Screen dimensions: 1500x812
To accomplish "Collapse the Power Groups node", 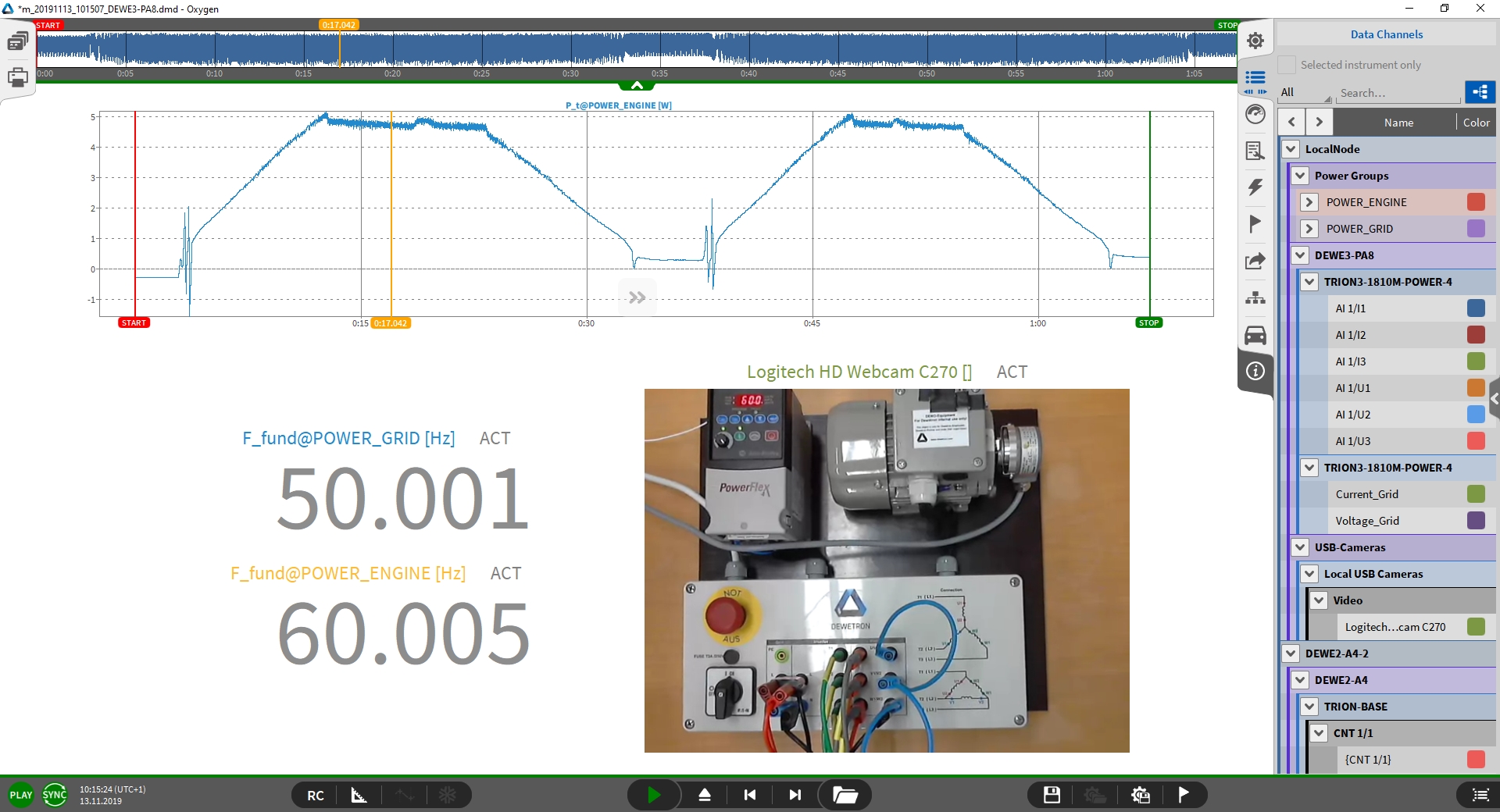I will point(1300,176).
